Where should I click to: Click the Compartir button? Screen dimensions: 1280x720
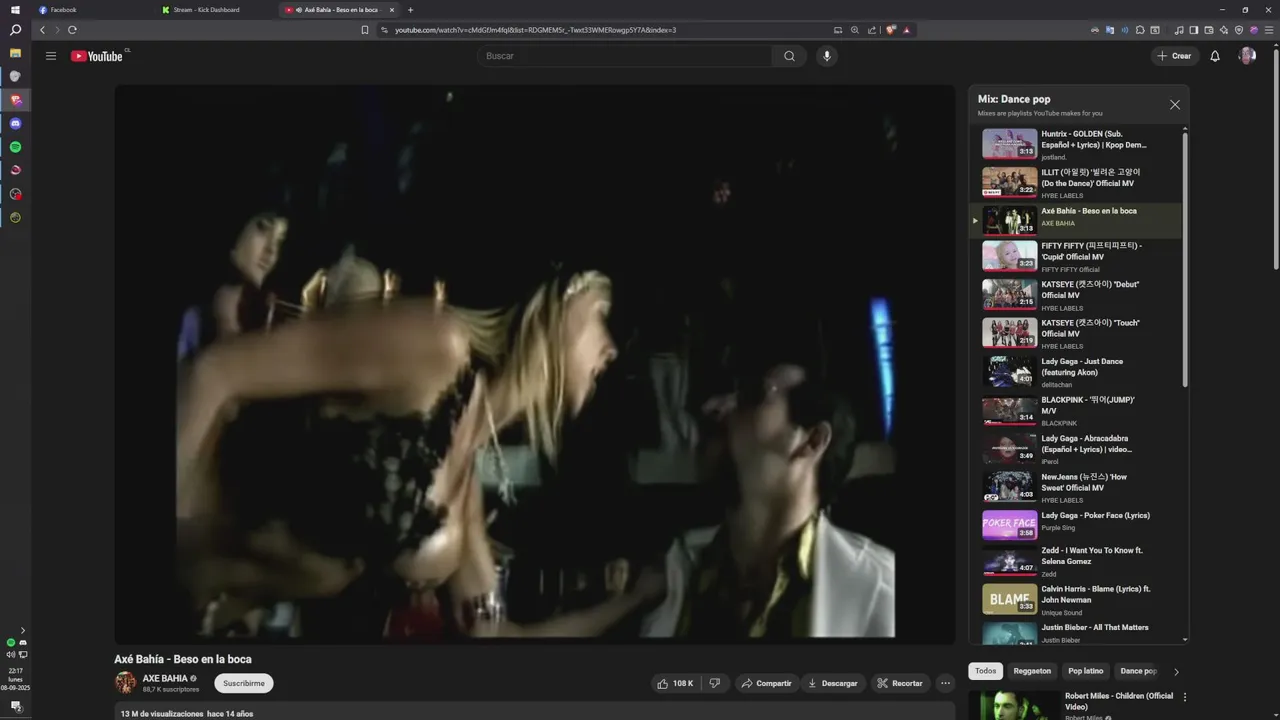click(x=767, y=683)
